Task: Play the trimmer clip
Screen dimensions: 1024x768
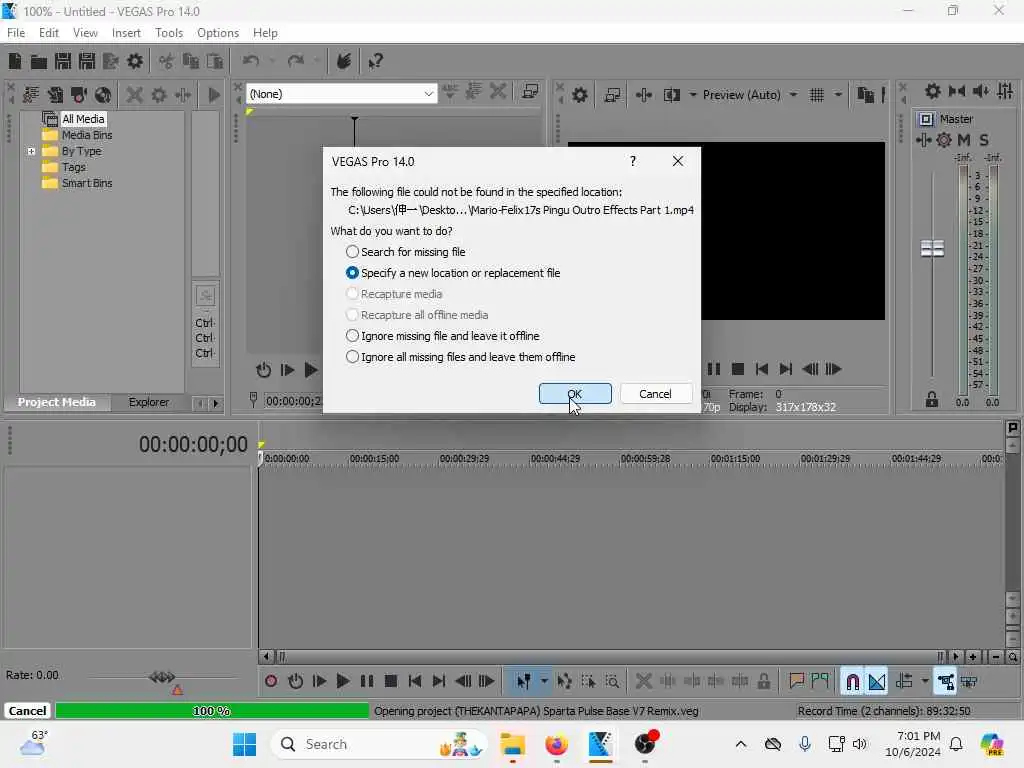Action: pos(310,370)
